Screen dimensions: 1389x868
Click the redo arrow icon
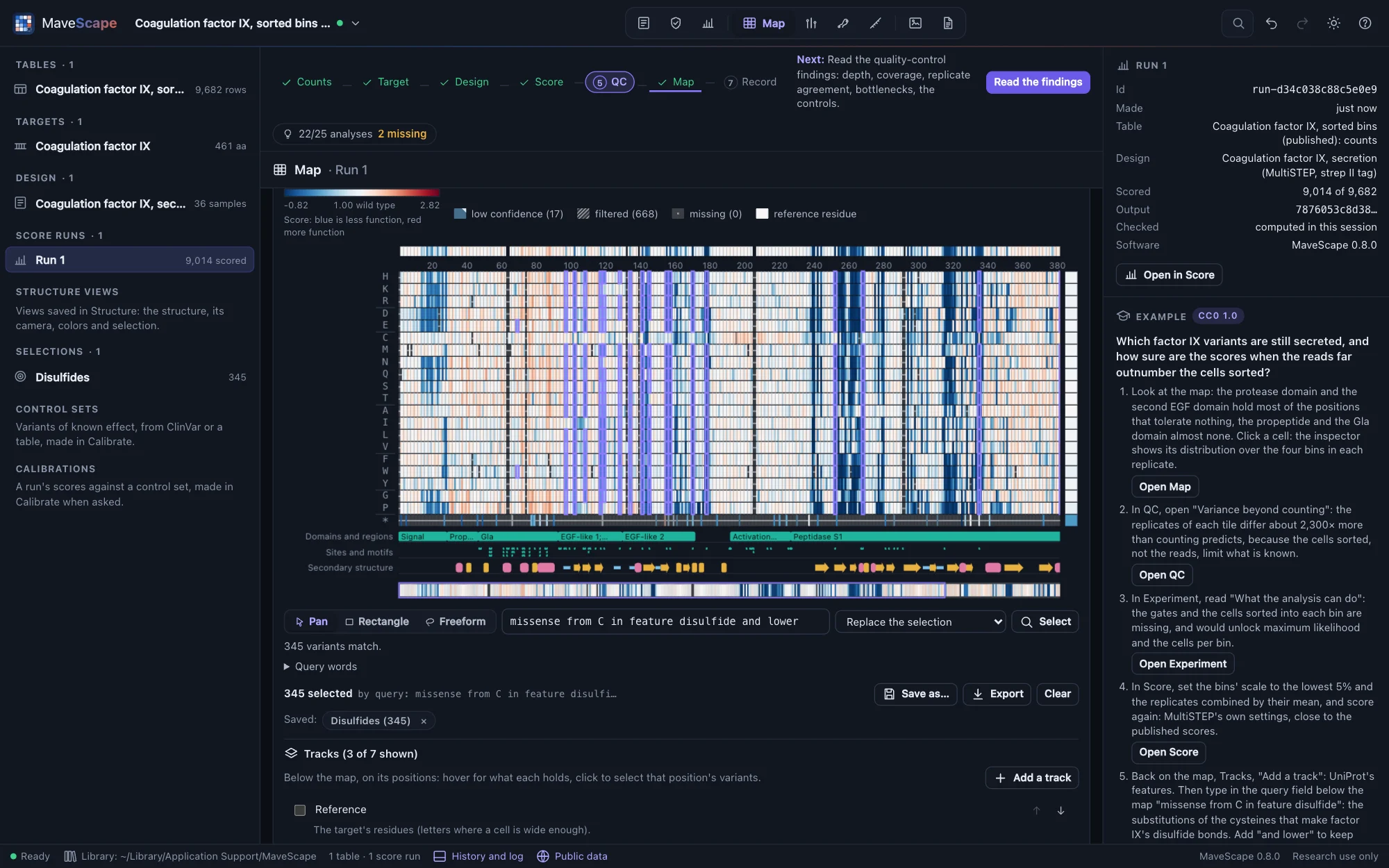click(x=1303, y=23)
